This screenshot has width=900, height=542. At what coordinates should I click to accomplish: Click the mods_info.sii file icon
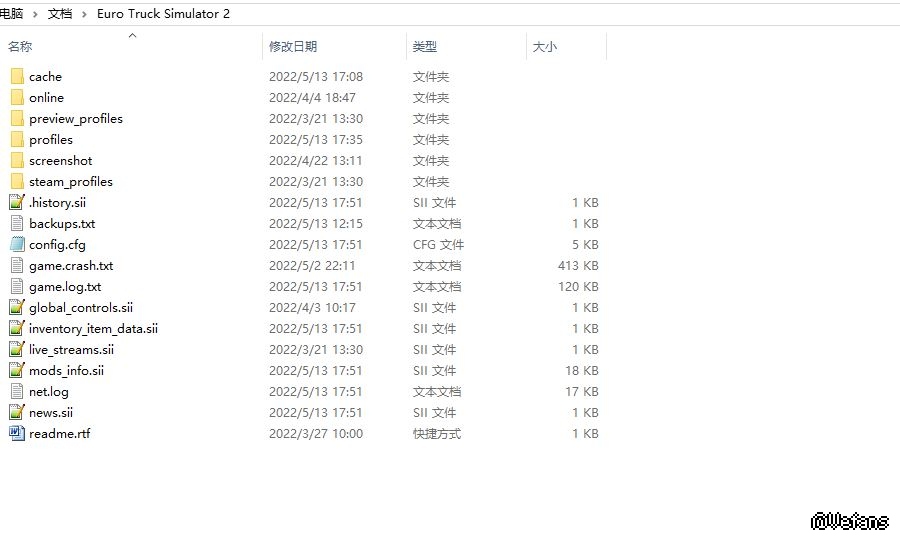tap(17, 371)
